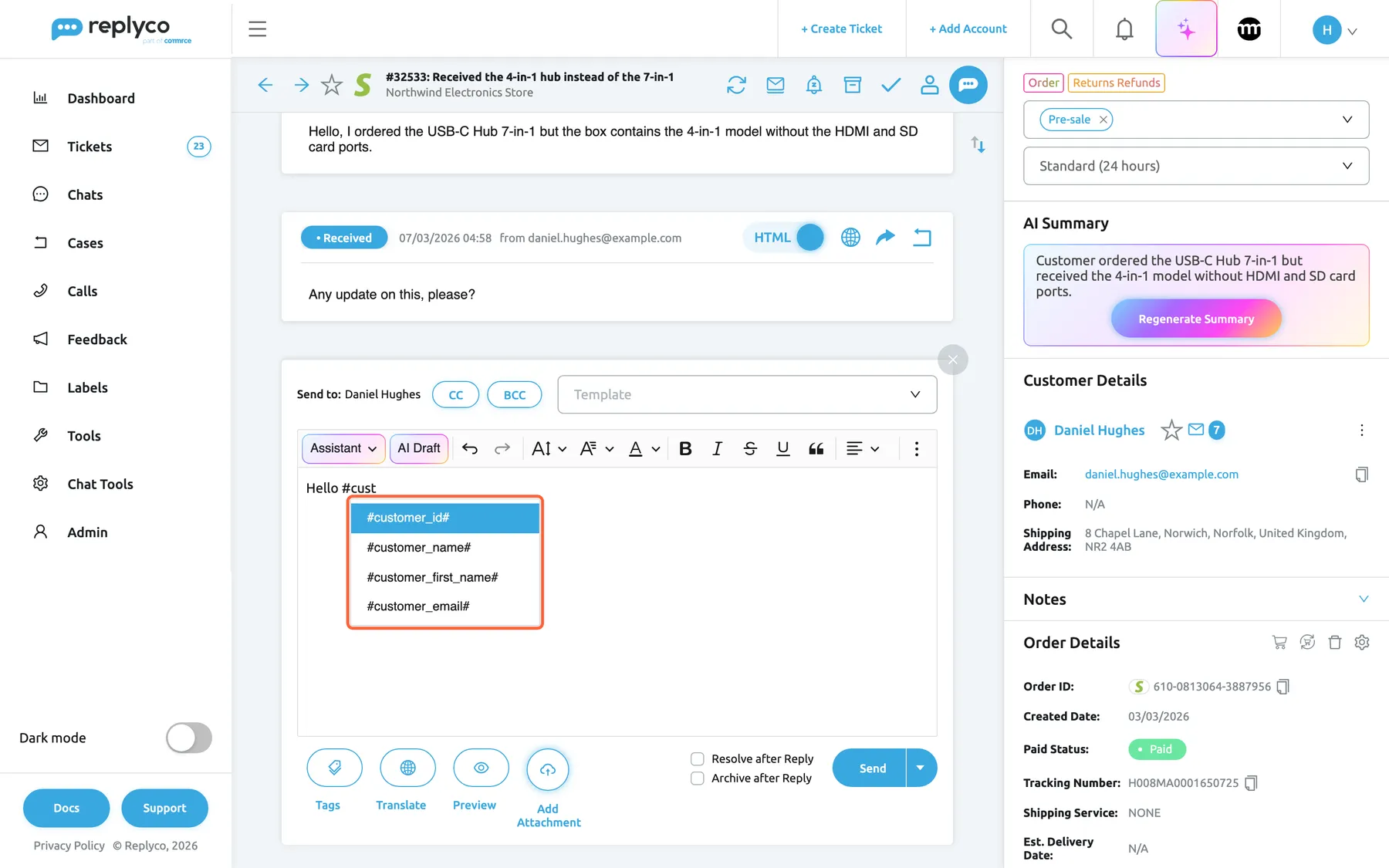This screenshot has width=1389, height=868.
Task: Open text color picker in editor
Action: pyautogui.click(x=644, y=449)
